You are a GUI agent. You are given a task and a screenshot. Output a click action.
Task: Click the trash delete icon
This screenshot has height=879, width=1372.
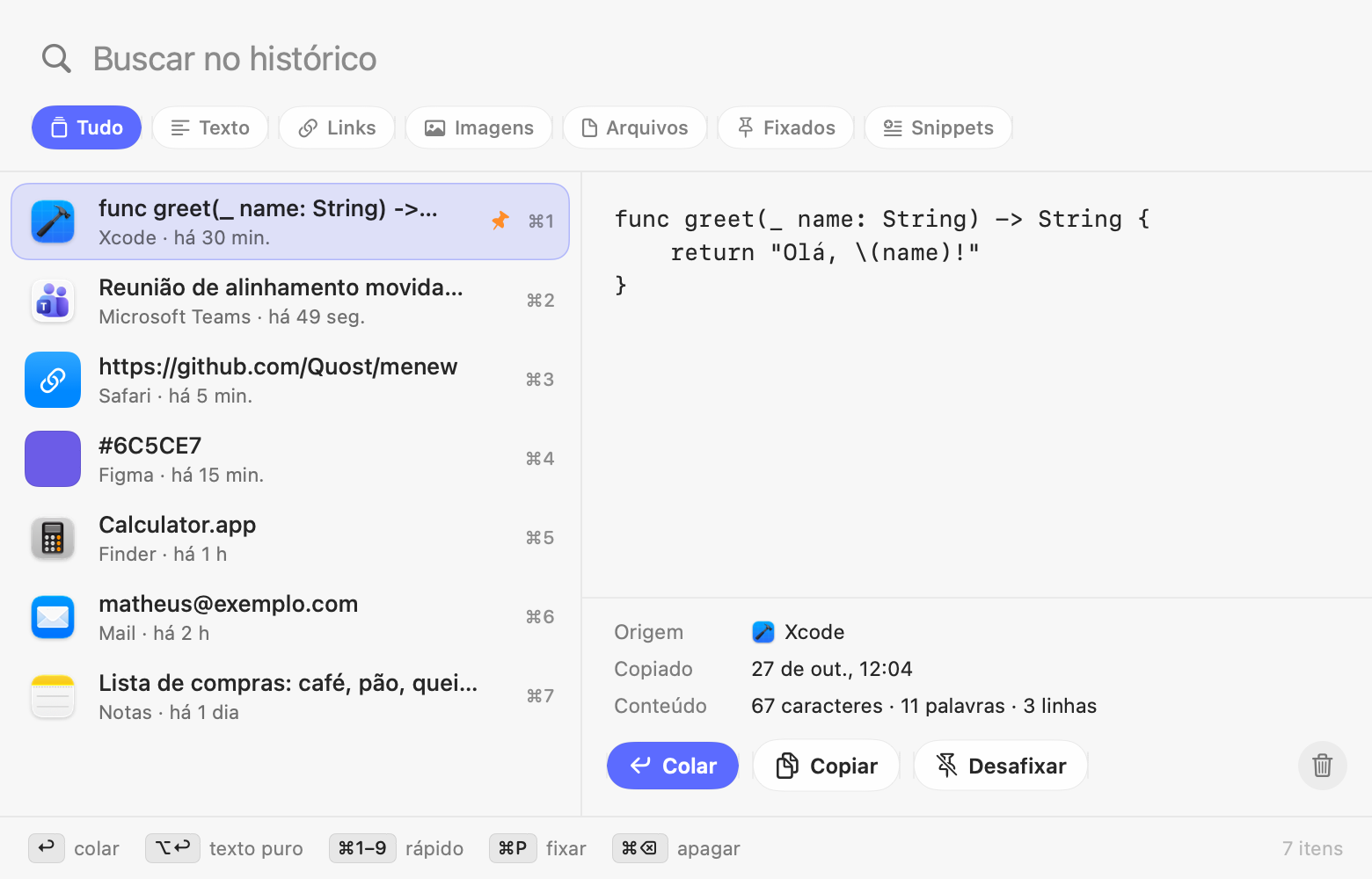tap(1323, 766)
